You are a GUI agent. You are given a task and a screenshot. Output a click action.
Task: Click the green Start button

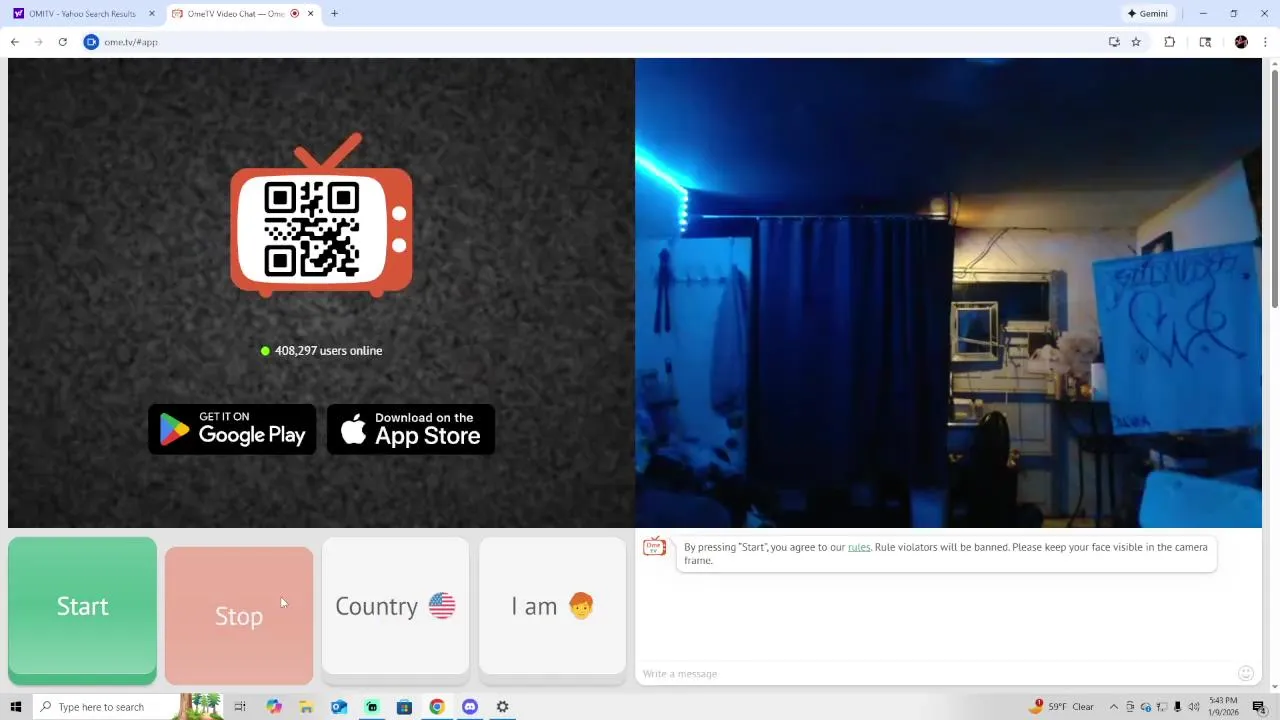[82, 610]
